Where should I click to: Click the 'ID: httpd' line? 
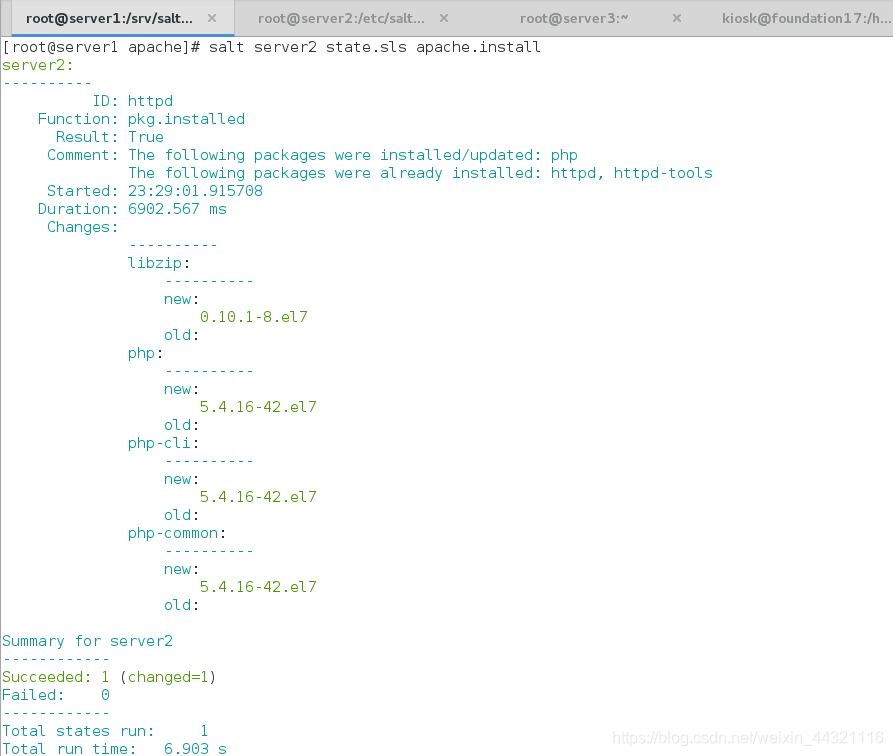[x=133, y=101]
